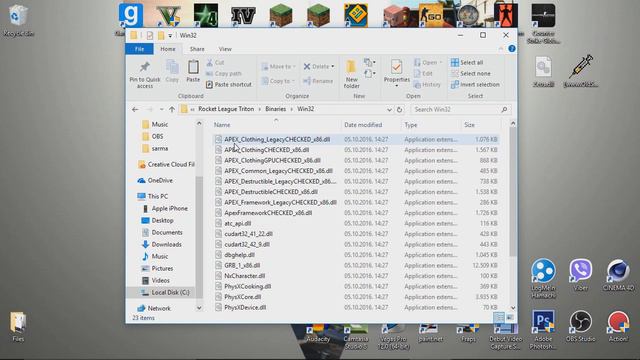Open OBS folder in navigation pane
Screen dimensions: 640x360
[x=157, y=136]
